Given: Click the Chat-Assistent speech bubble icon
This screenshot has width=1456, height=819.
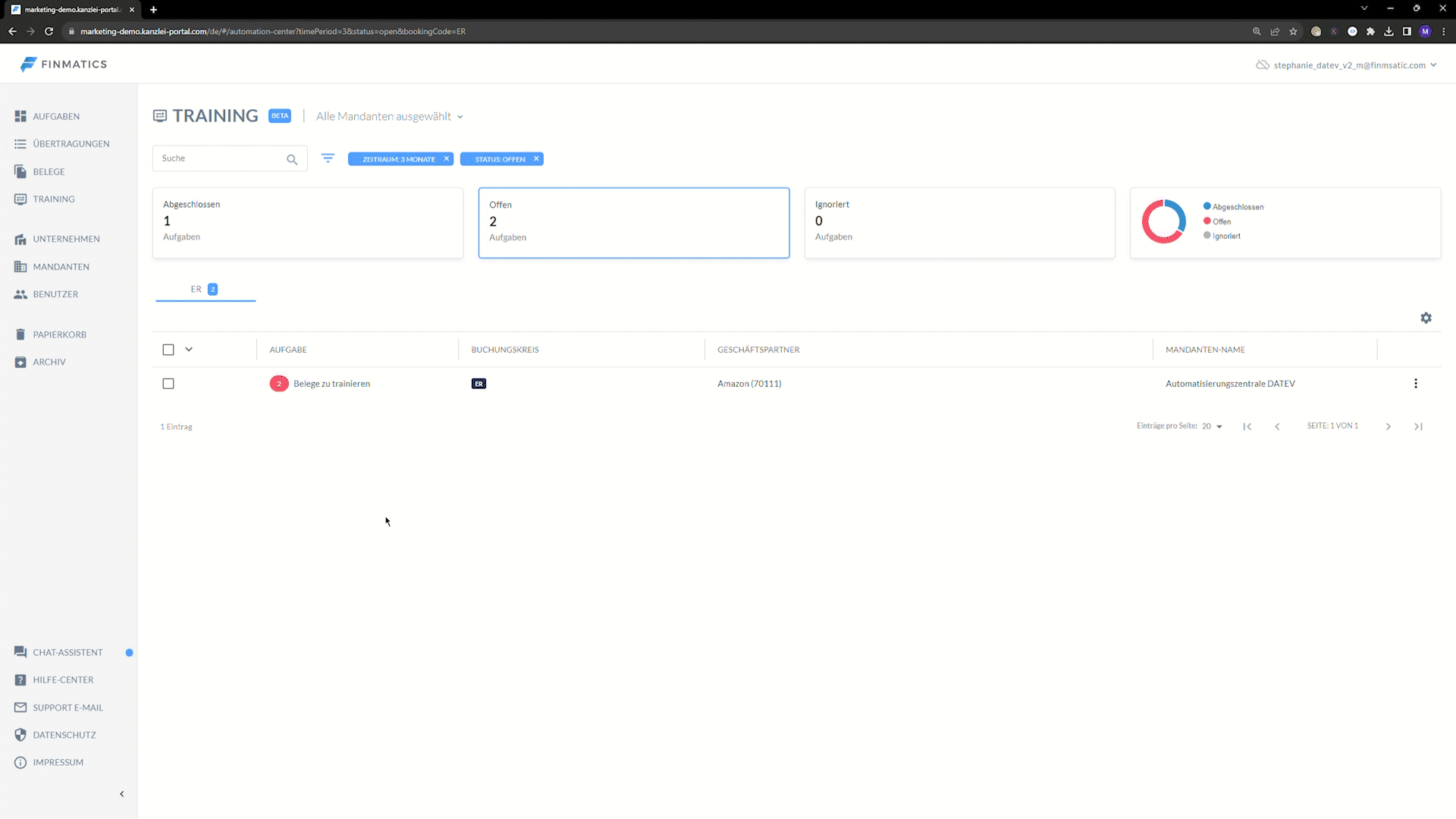Looking at the screenshot, I should (x=20, y=652).
